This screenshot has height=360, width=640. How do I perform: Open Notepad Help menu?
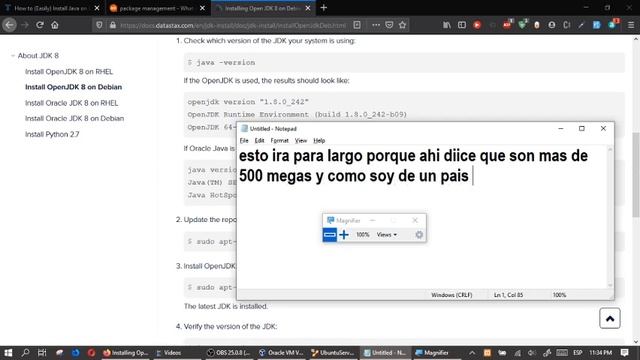point(319,140)
